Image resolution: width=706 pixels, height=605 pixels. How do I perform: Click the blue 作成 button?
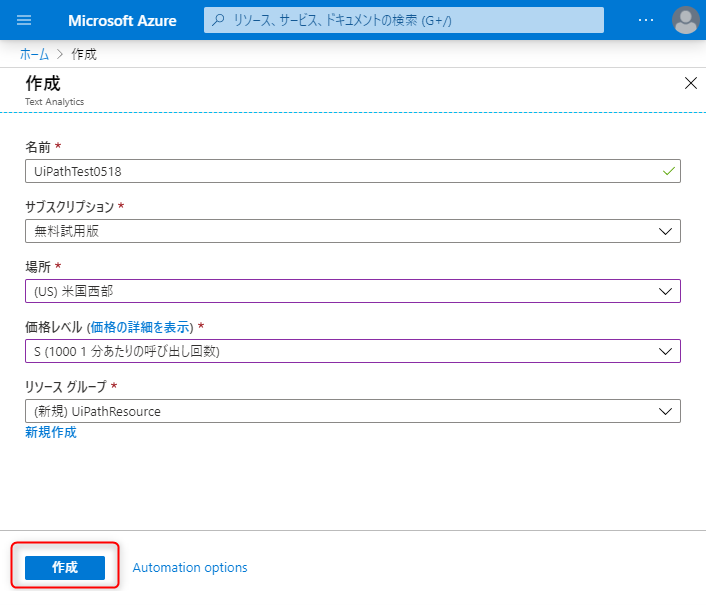click(x=65, y=568)
